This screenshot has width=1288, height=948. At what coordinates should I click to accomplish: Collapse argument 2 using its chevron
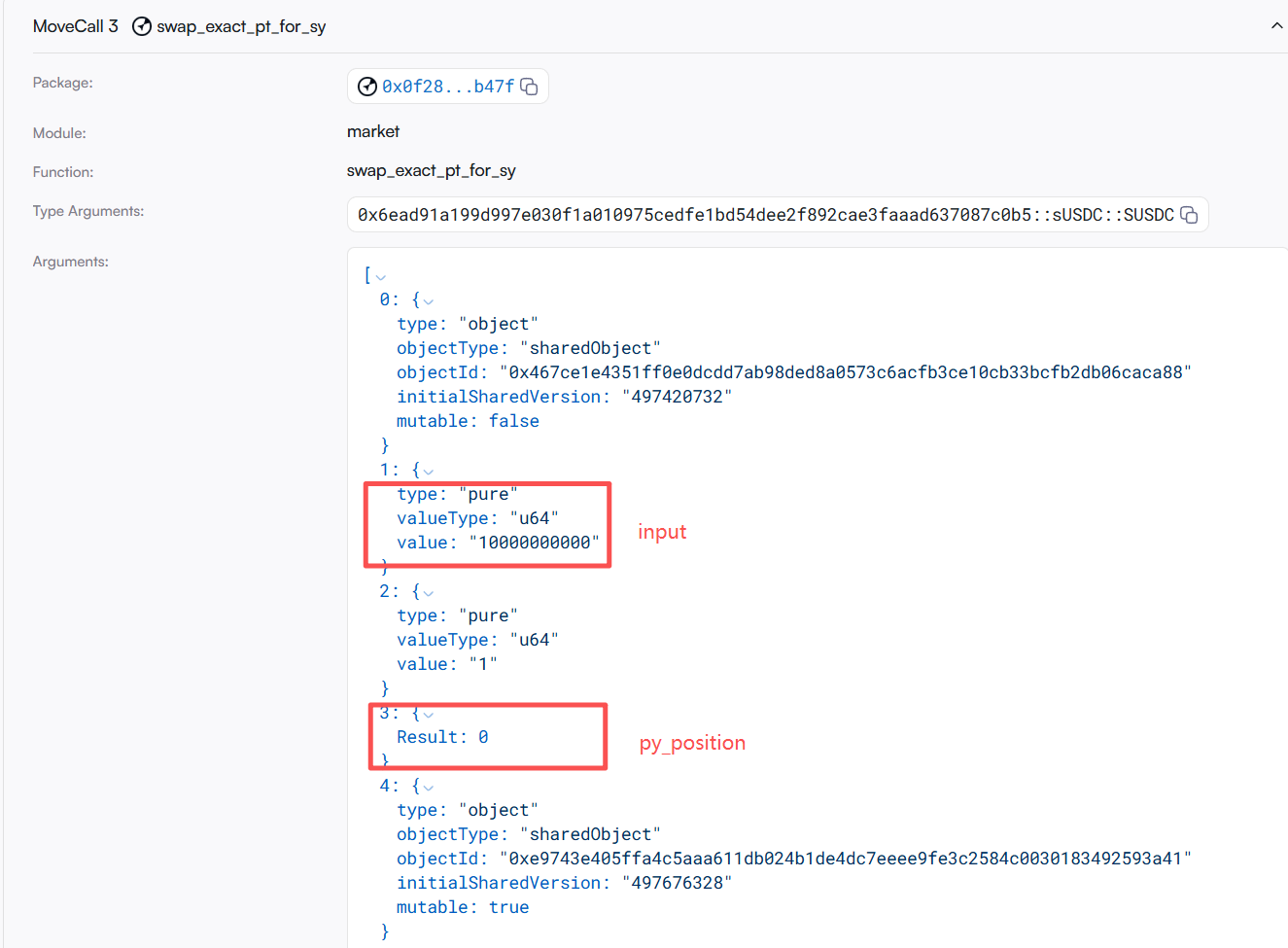pos(429,593)
